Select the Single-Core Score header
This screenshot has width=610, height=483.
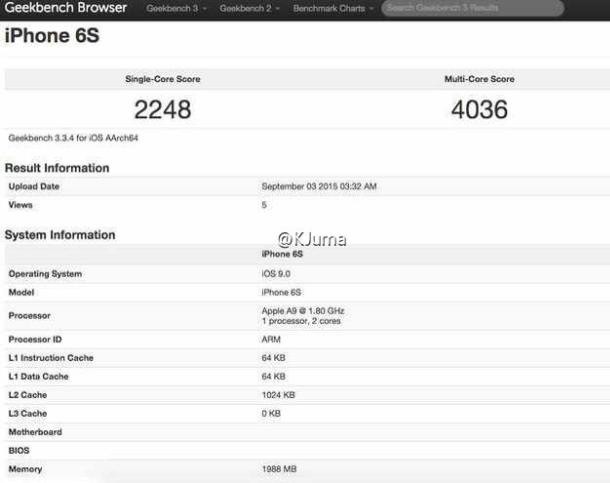[163, 79]
